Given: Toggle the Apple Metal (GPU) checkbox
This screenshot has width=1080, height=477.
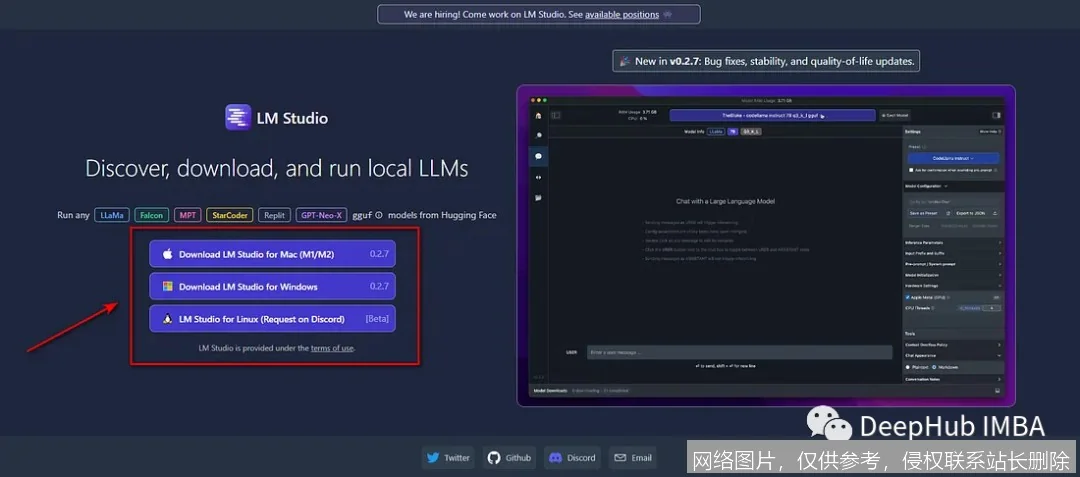Looking at the screenshot, I should [x=907, y=297].
